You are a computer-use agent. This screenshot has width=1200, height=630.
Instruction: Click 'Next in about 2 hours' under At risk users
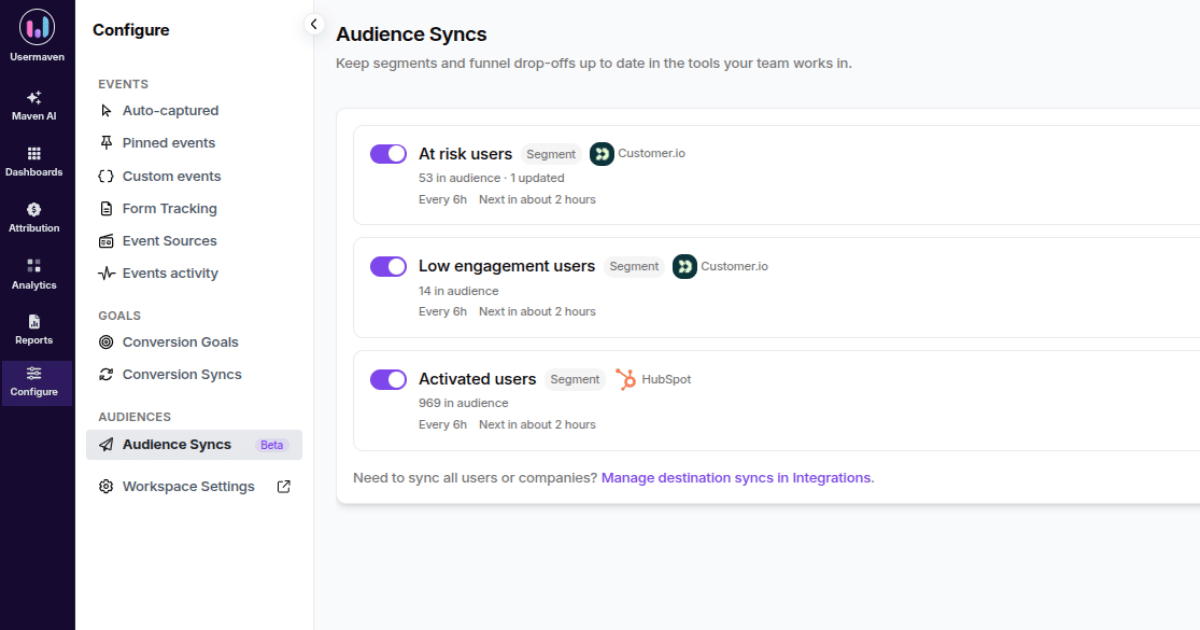tap(537, 199)
